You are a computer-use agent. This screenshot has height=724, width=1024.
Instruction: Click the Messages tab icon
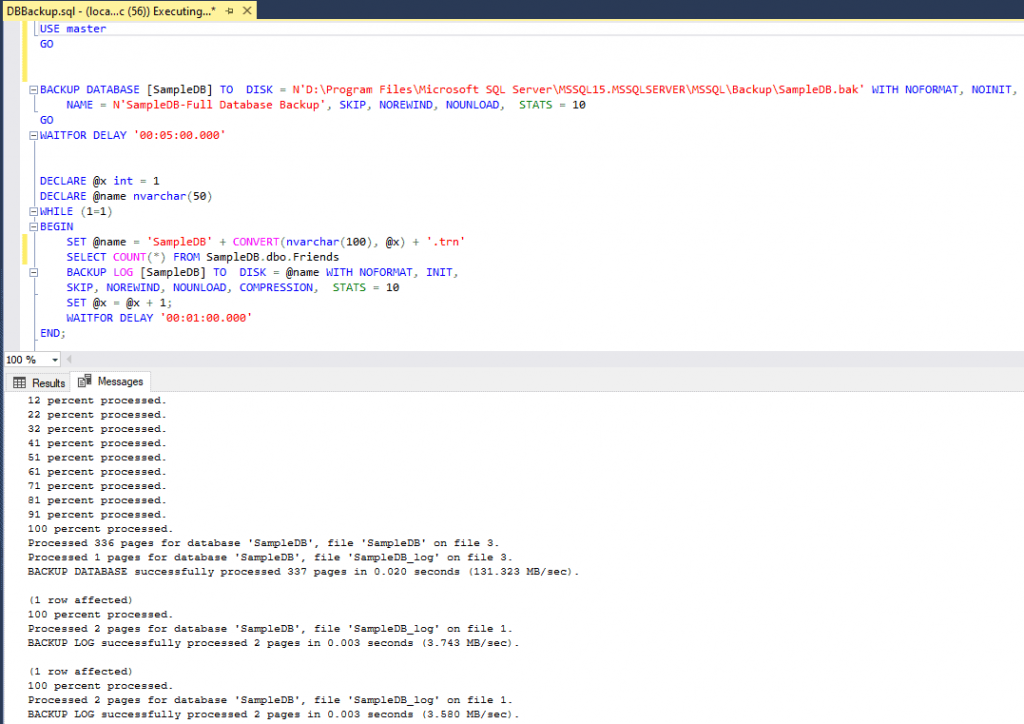coord(85,382)
